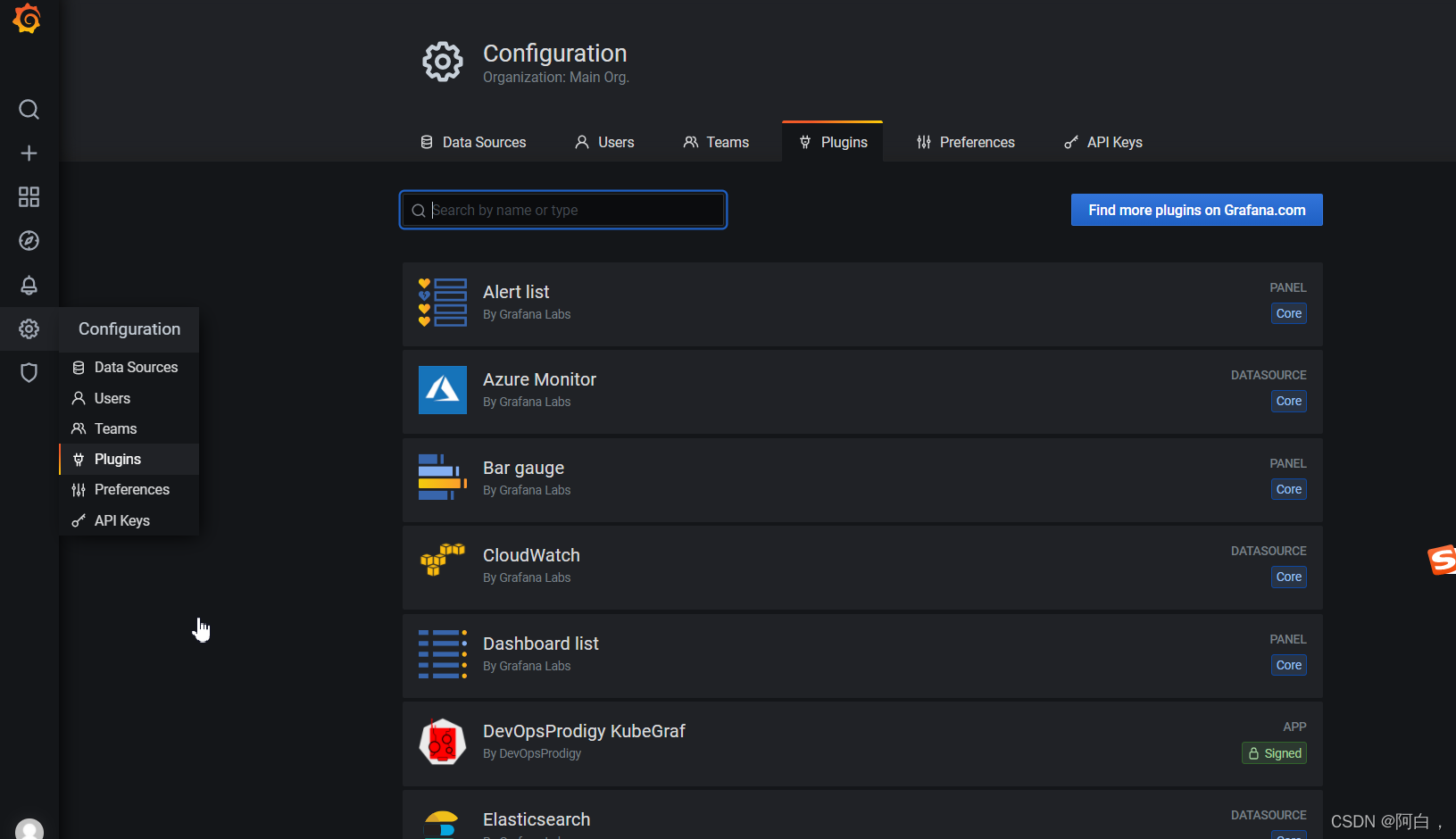The width and height of the screenshot is (1456, 839).
Task: Click the Elasticsearch plugin logo
Action: 442,824
